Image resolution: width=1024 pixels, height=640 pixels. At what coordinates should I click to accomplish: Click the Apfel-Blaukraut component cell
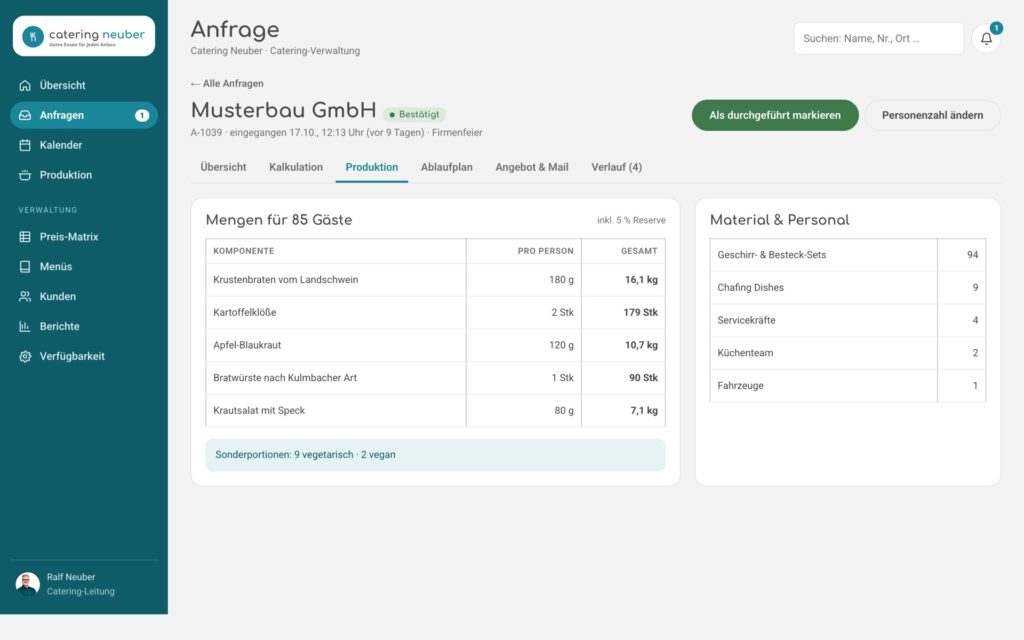(336, 345)
